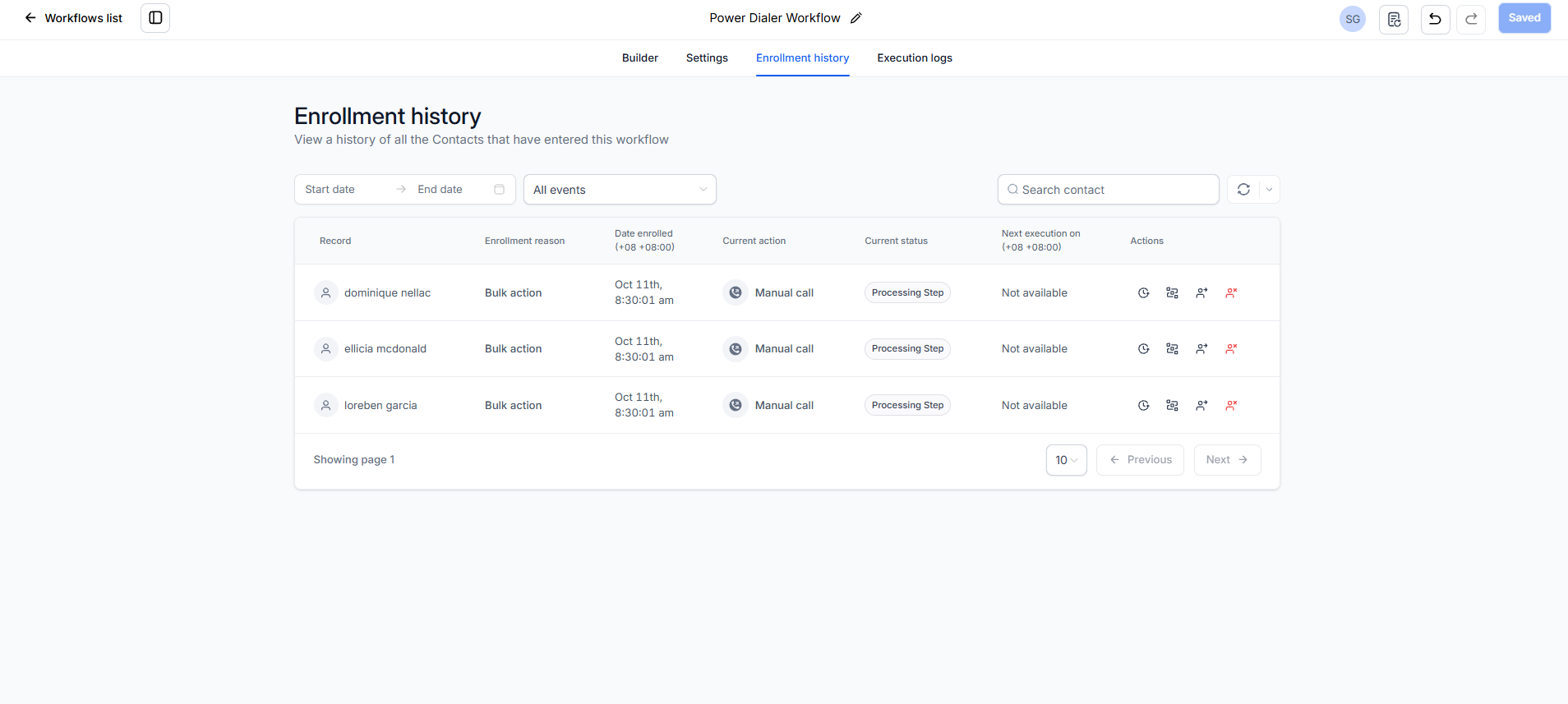1568x704 pixels.
Task: Refresh the enrollment history table
Action: point(1243,190)
